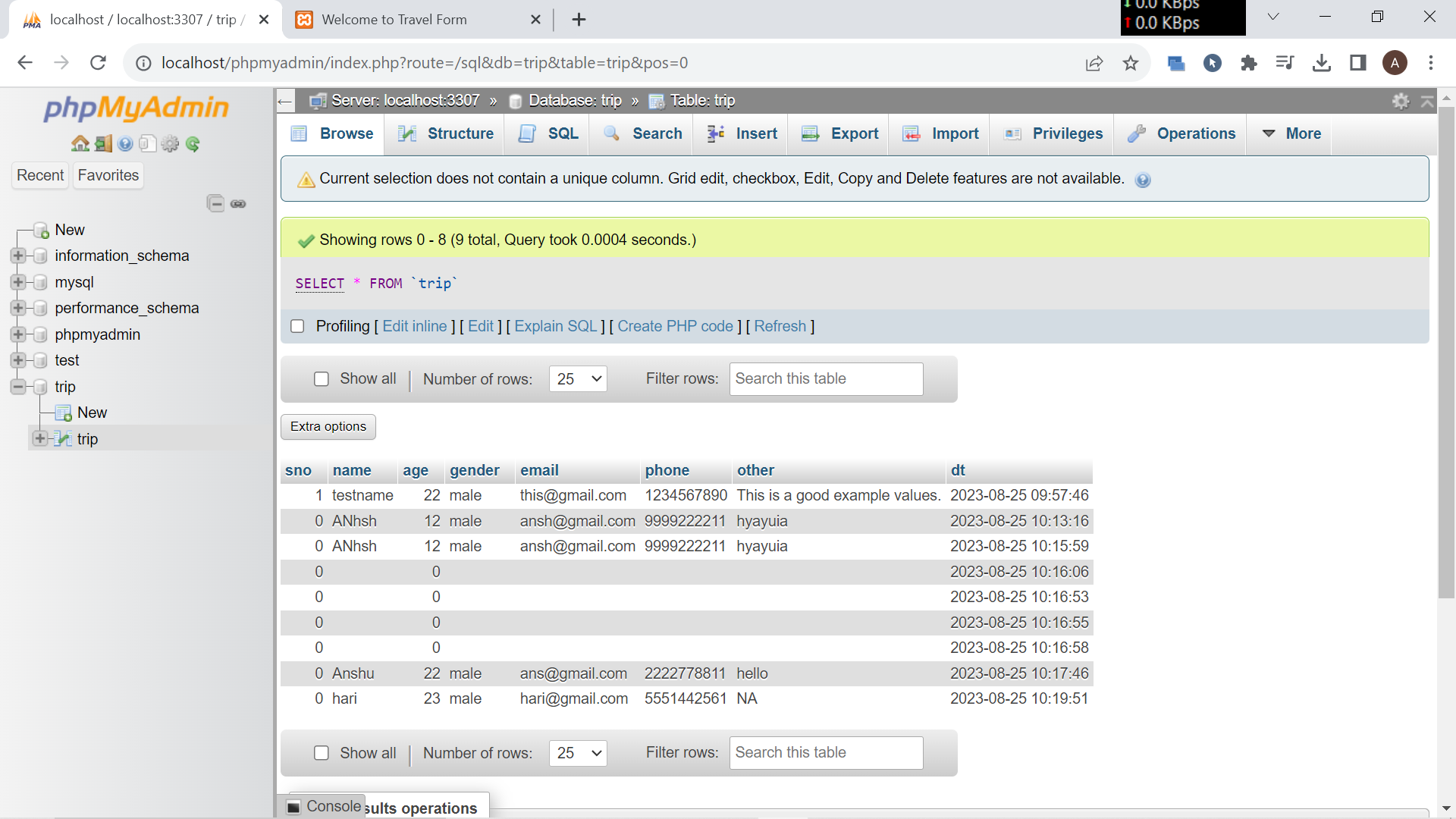
Task: Expand the mysql database in the tree
Action: click(x=17, y=282)
